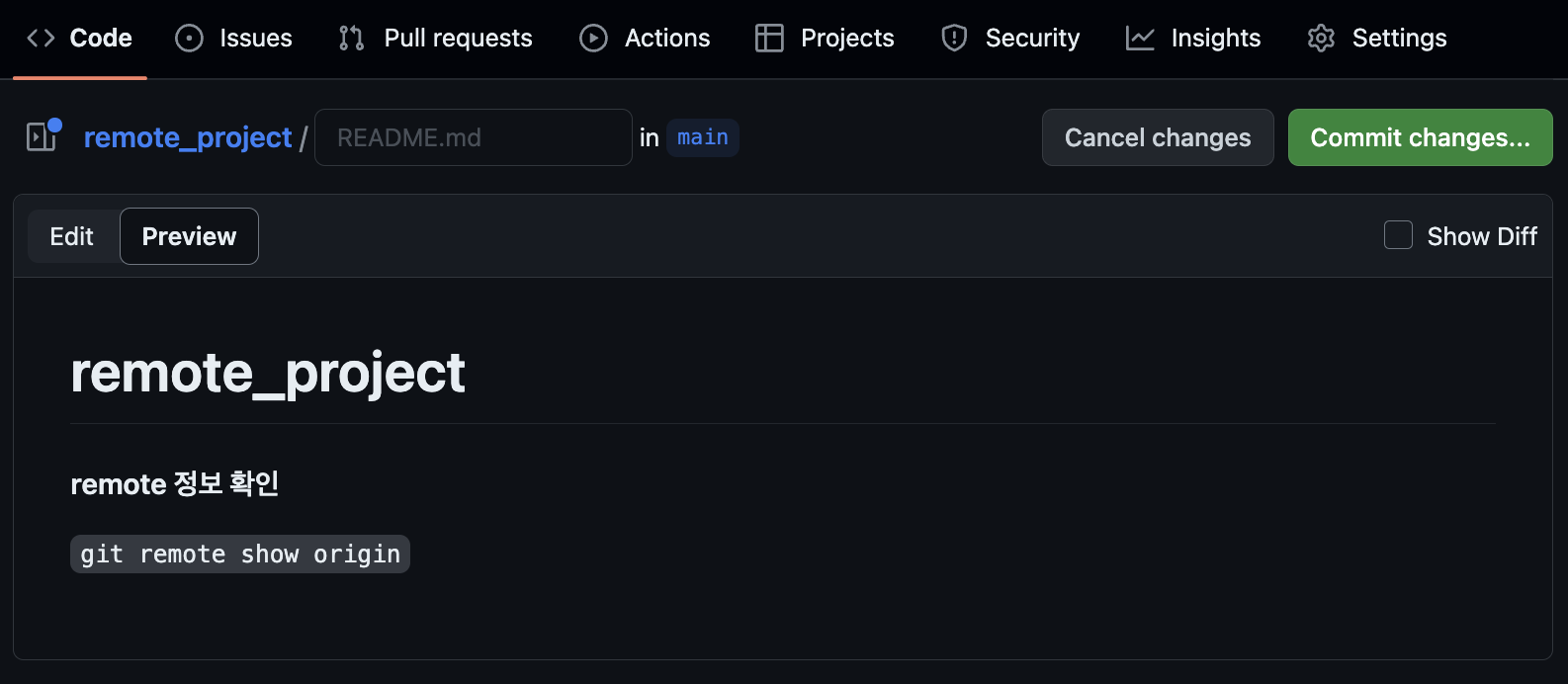Switch to the Edit tab
This screenshot has height=684, width=1568.
point(72,236)
